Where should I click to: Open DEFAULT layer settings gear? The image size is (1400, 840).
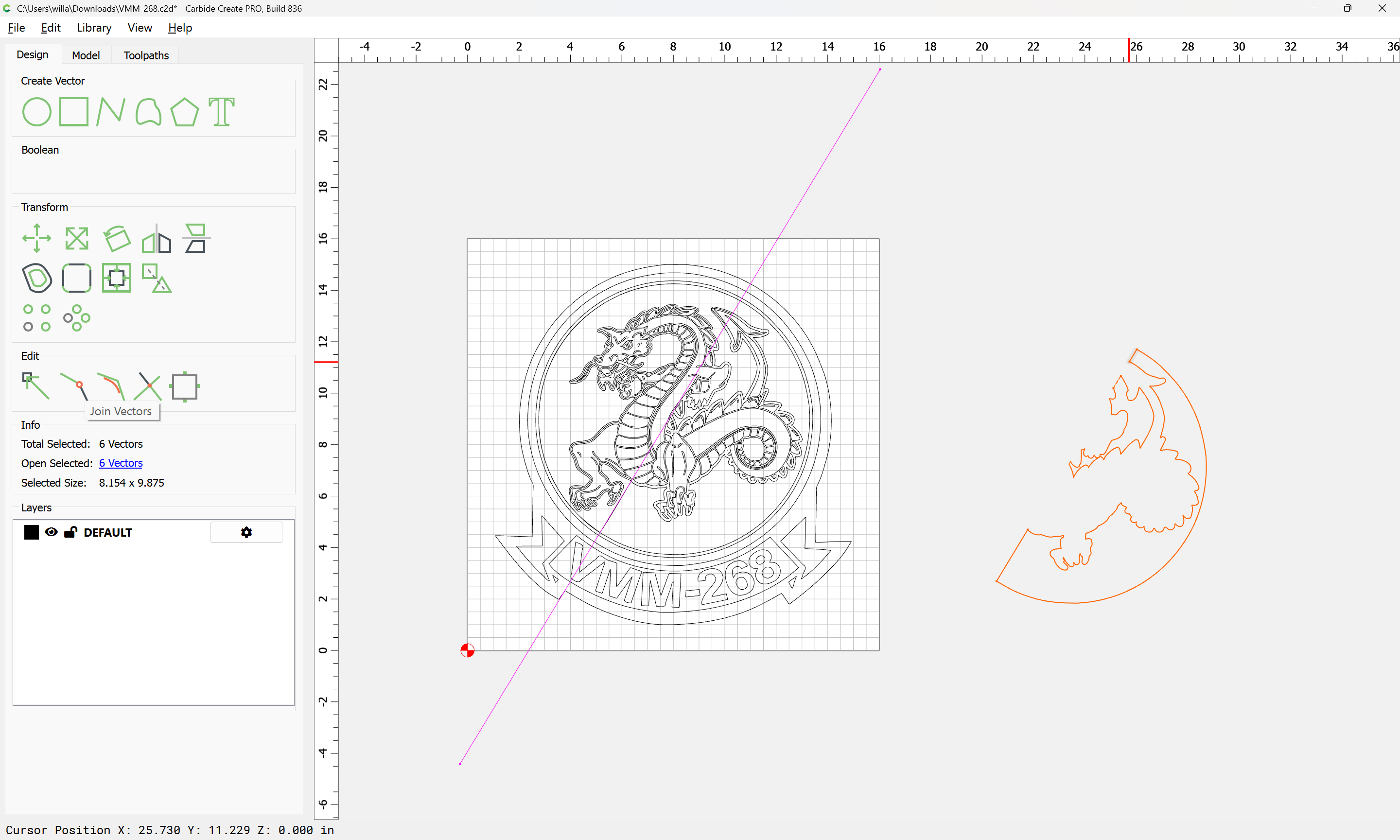point(246,532)
